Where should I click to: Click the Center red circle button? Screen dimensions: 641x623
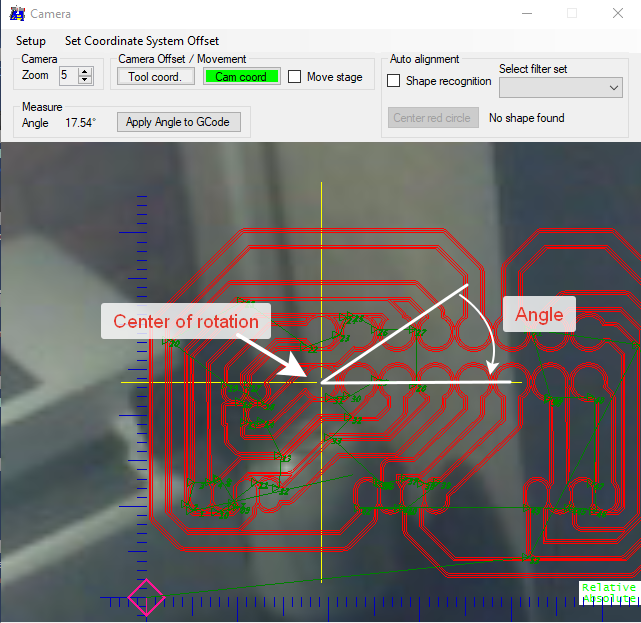(x=432, y=118)
